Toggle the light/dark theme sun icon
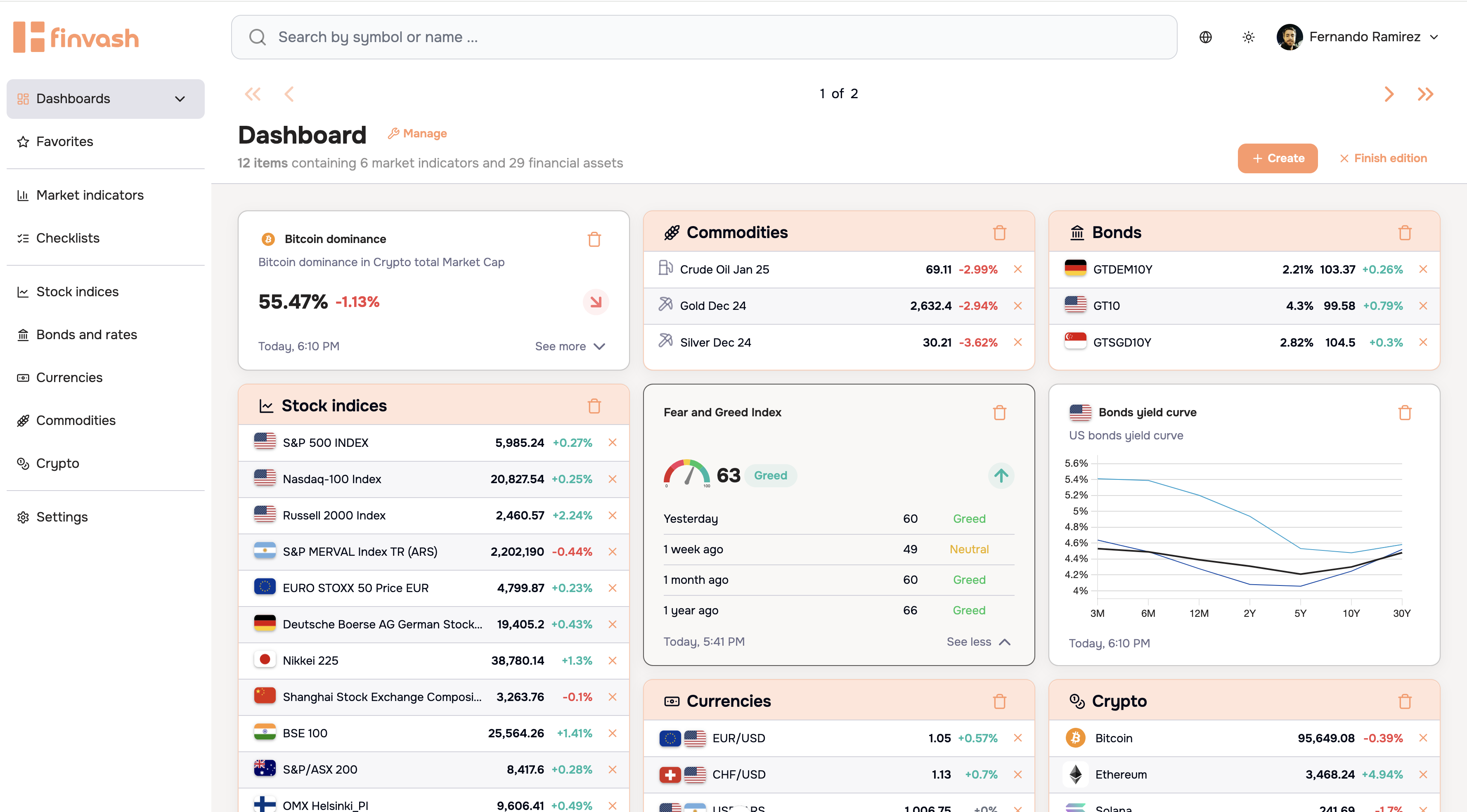The height and width of the screenshot is (812, 1467). pos(1248,37)
